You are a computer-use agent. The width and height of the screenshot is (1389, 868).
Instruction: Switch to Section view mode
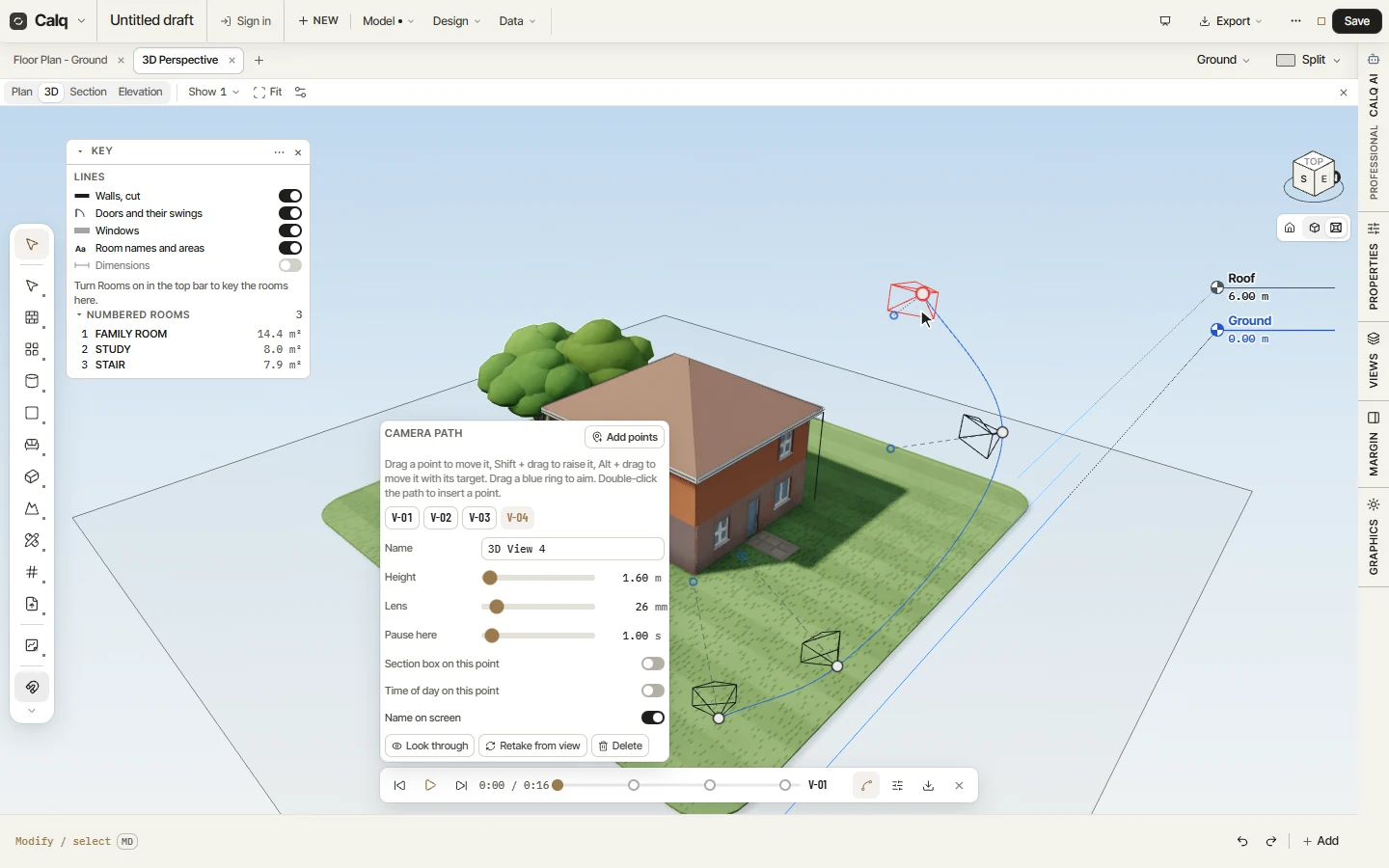pos(88,93)
